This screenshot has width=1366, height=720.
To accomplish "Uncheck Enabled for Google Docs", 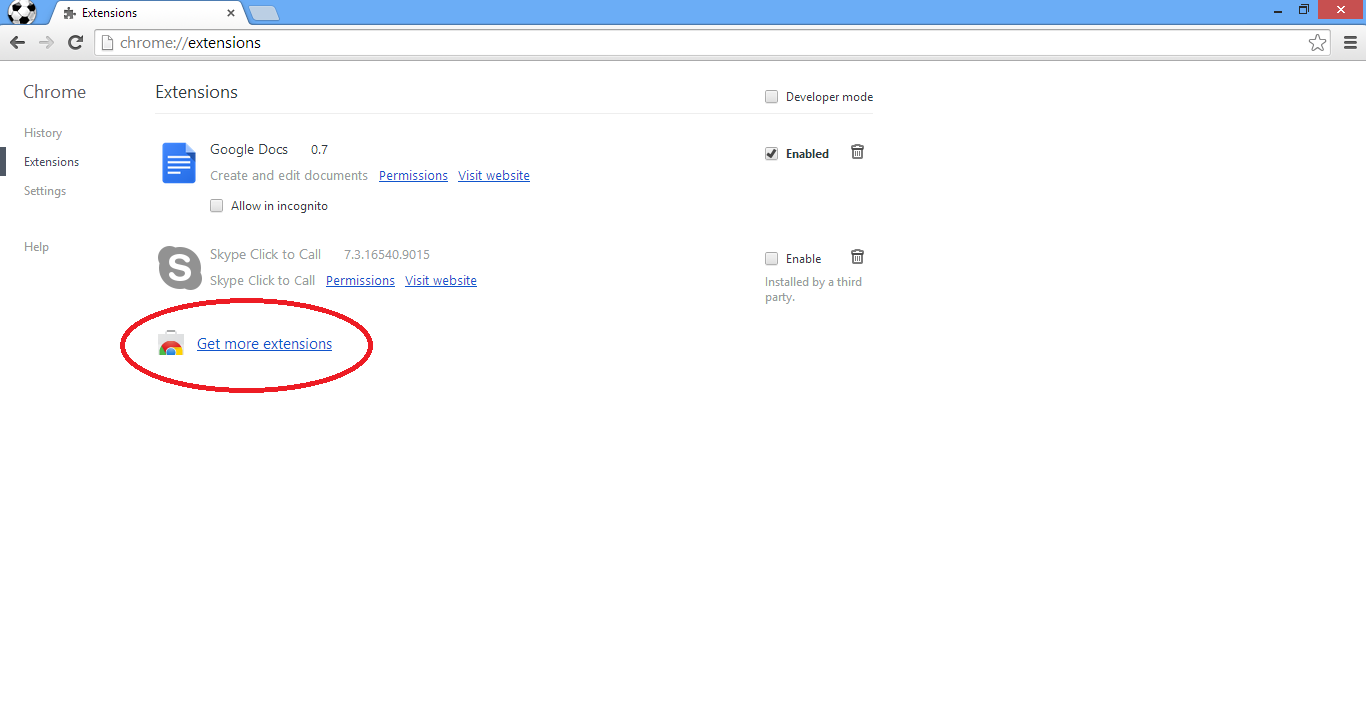I will pos(771,153).
